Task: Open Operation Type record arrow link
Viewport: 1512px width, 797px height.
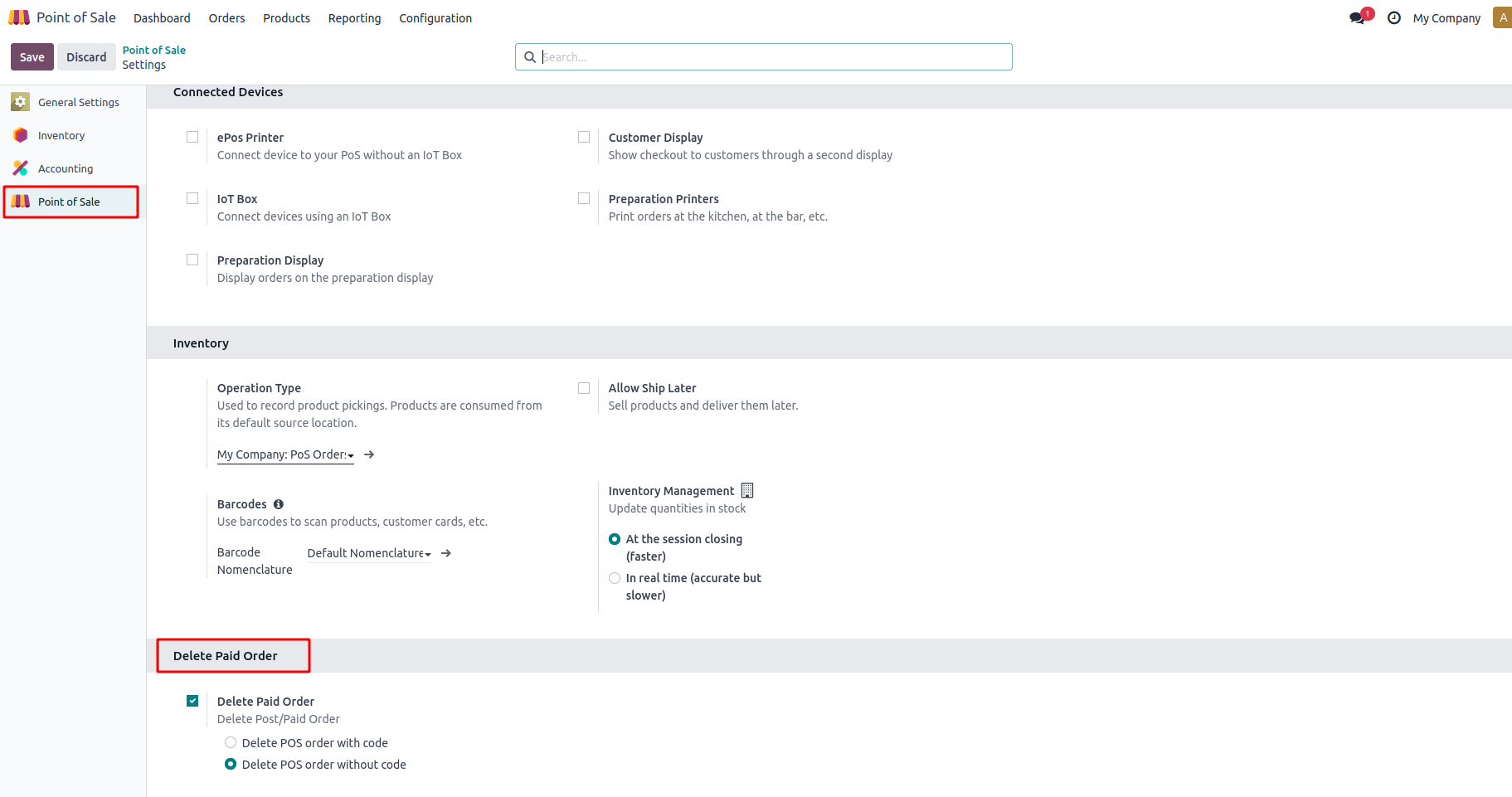Action: pyautogui.click(x=369, y=454)
